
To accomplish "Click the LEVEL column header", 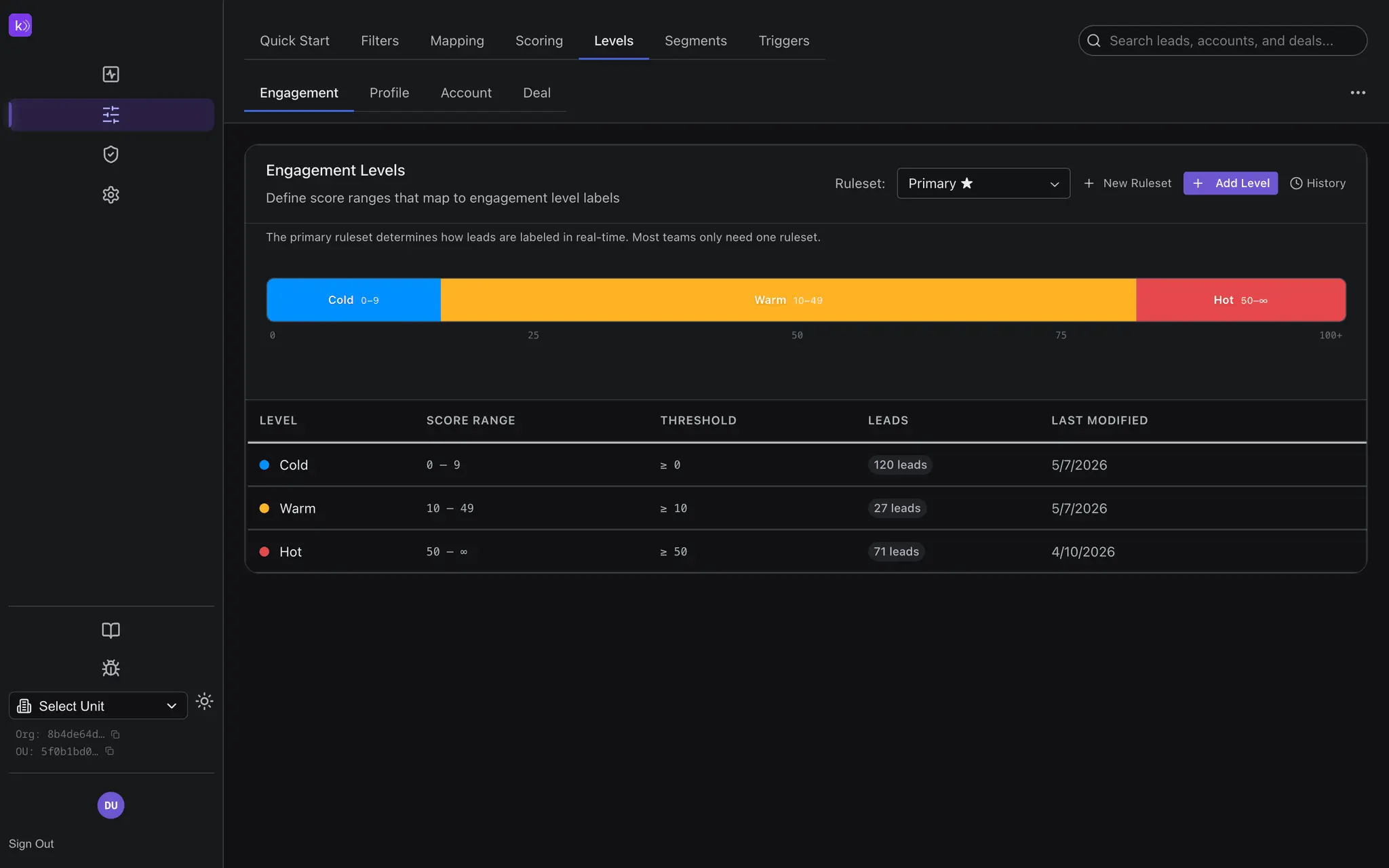I will point(278,420).
